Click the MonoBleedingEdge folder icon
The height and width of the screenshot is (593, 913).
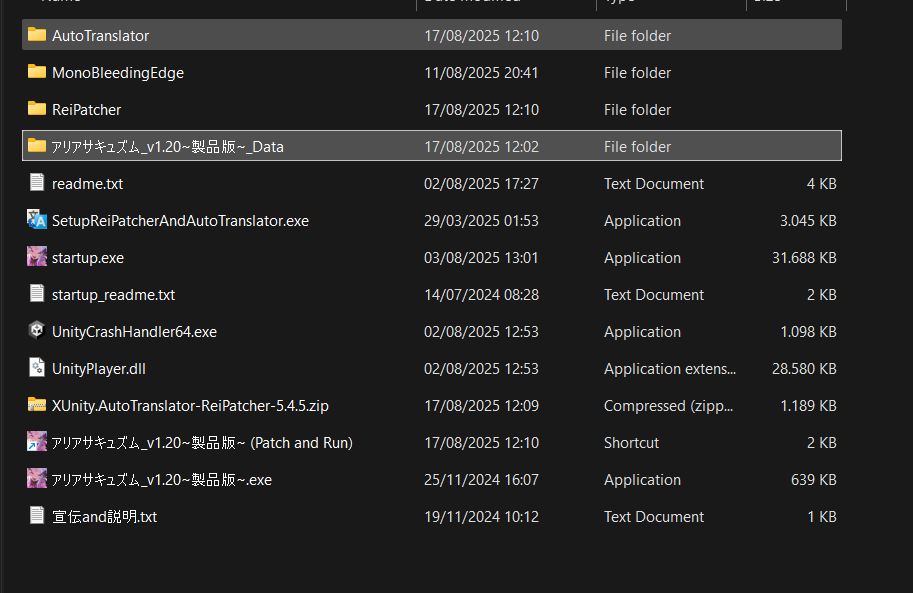(x=37, y=72)
